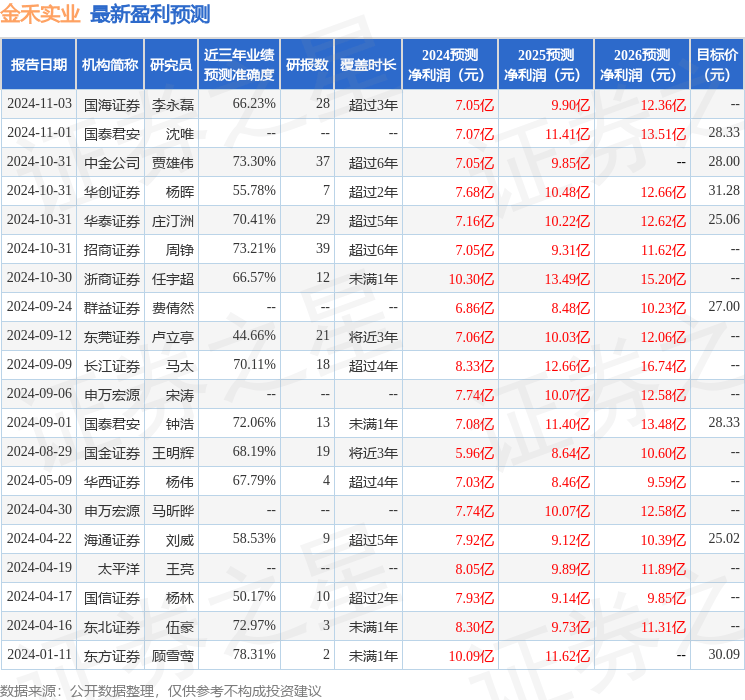The width and height of the screenshot is (745, 700).
Task: Select the 国金证券 institution cell
Action: click(112, 453)
